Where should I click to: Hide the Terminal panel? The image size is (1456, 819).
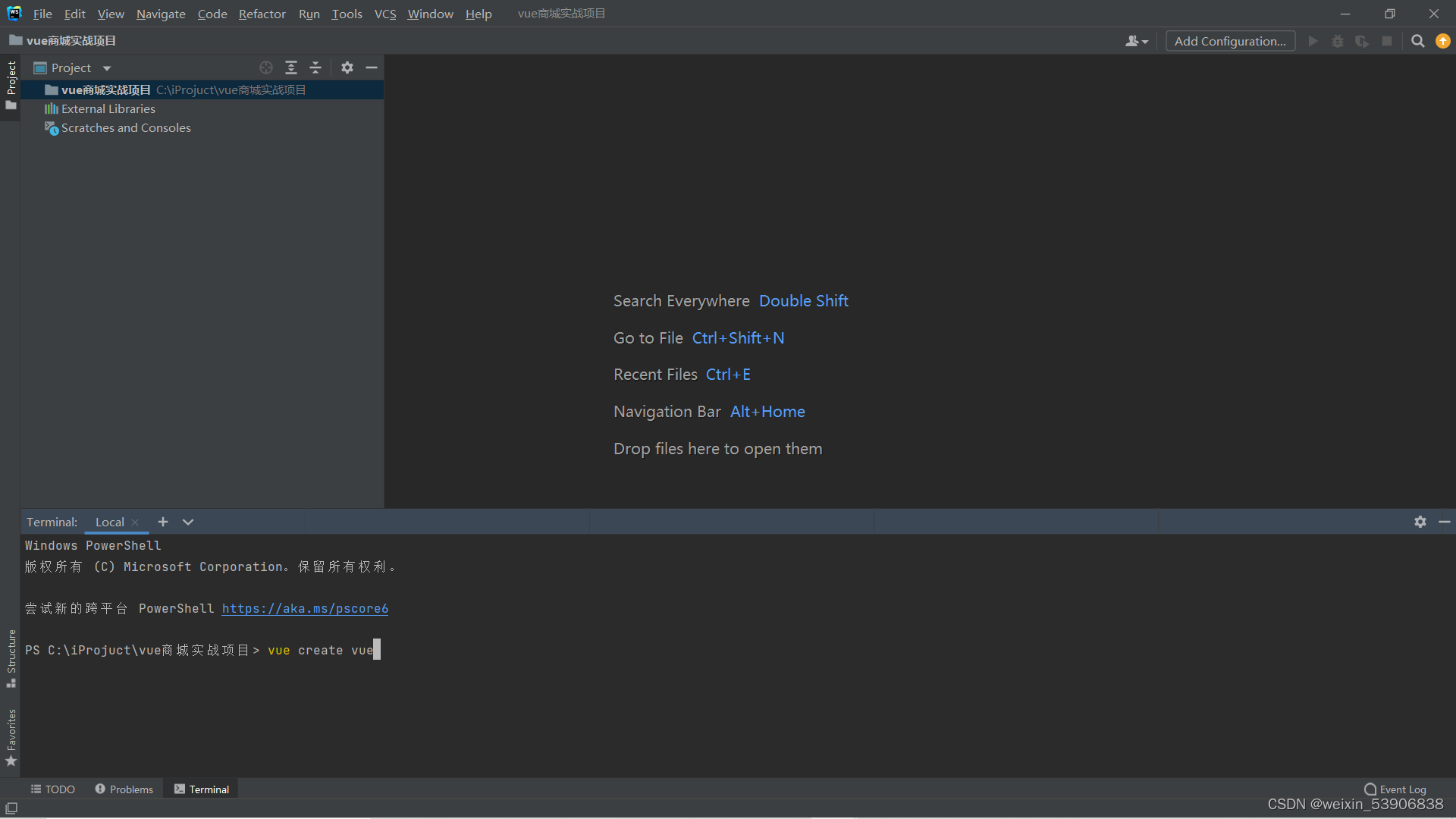tap(1445, 522)
